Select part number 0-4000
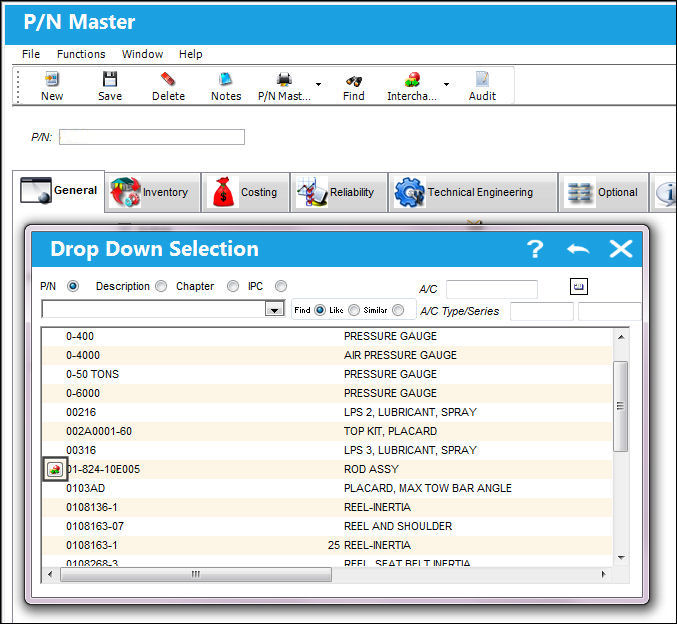This screenshot has width=677, height=624. click(x=83, y=355)
